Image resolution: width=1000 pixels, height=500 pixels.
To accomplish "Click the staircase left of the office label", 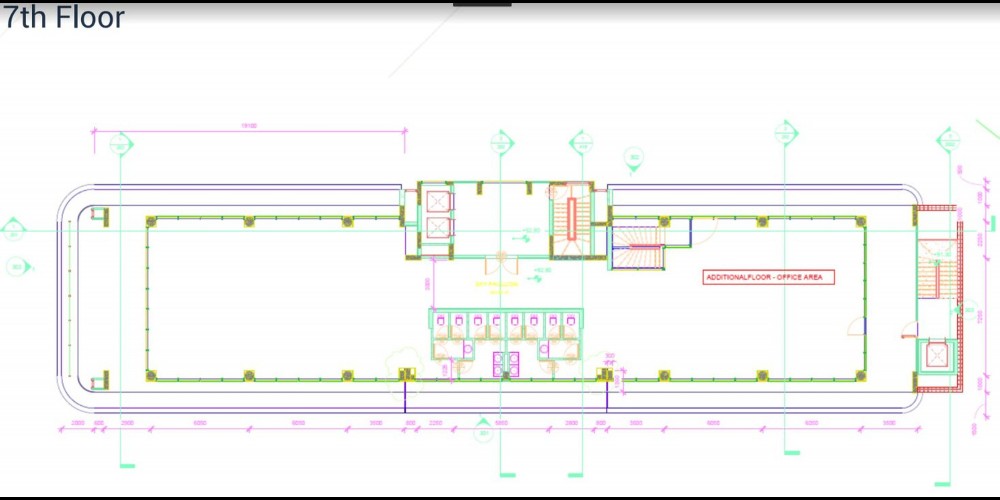I will click(638, 249).
